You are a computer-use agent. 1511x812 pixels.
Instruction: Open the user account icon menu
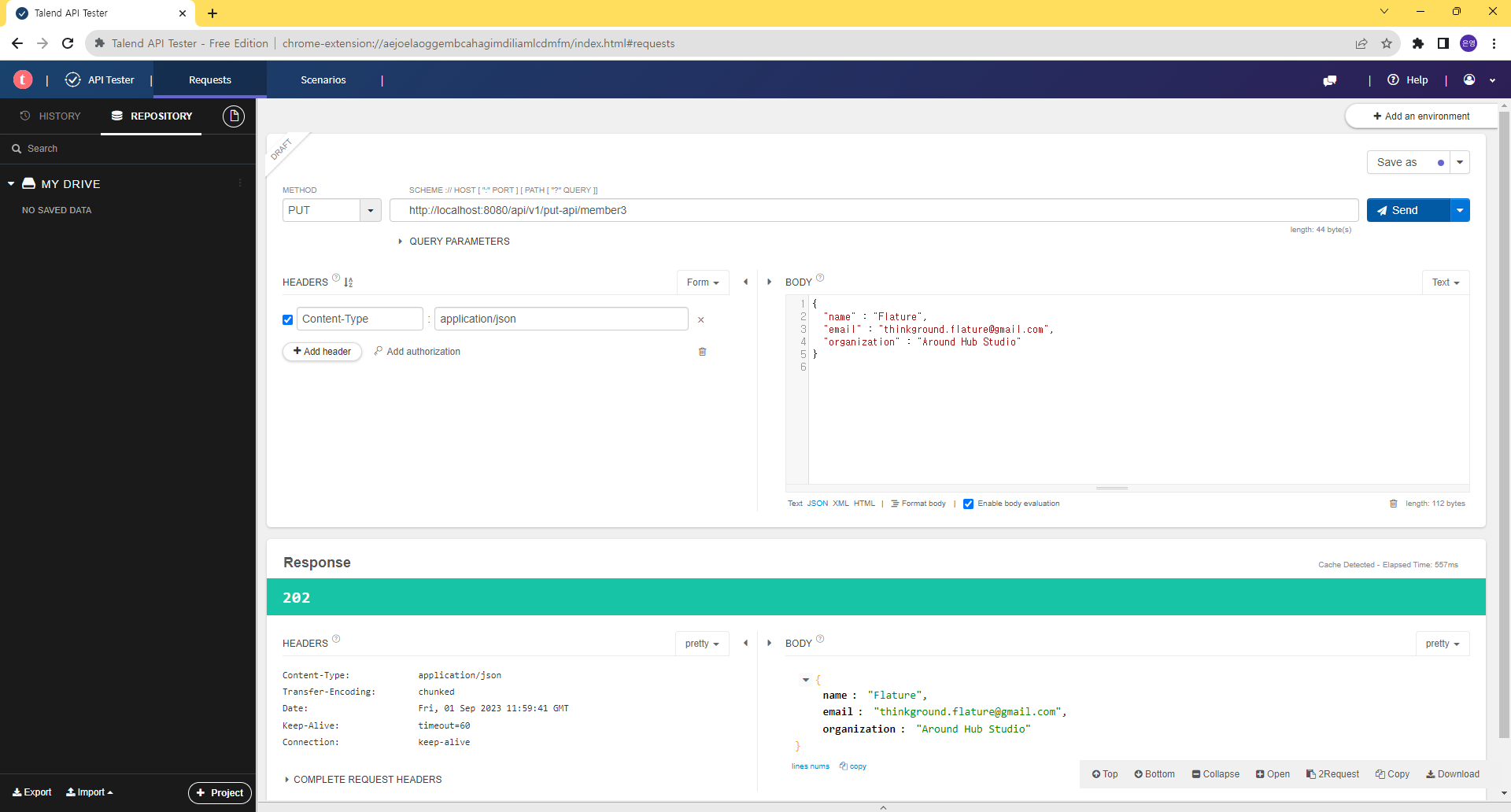[x=1469, y=79]
